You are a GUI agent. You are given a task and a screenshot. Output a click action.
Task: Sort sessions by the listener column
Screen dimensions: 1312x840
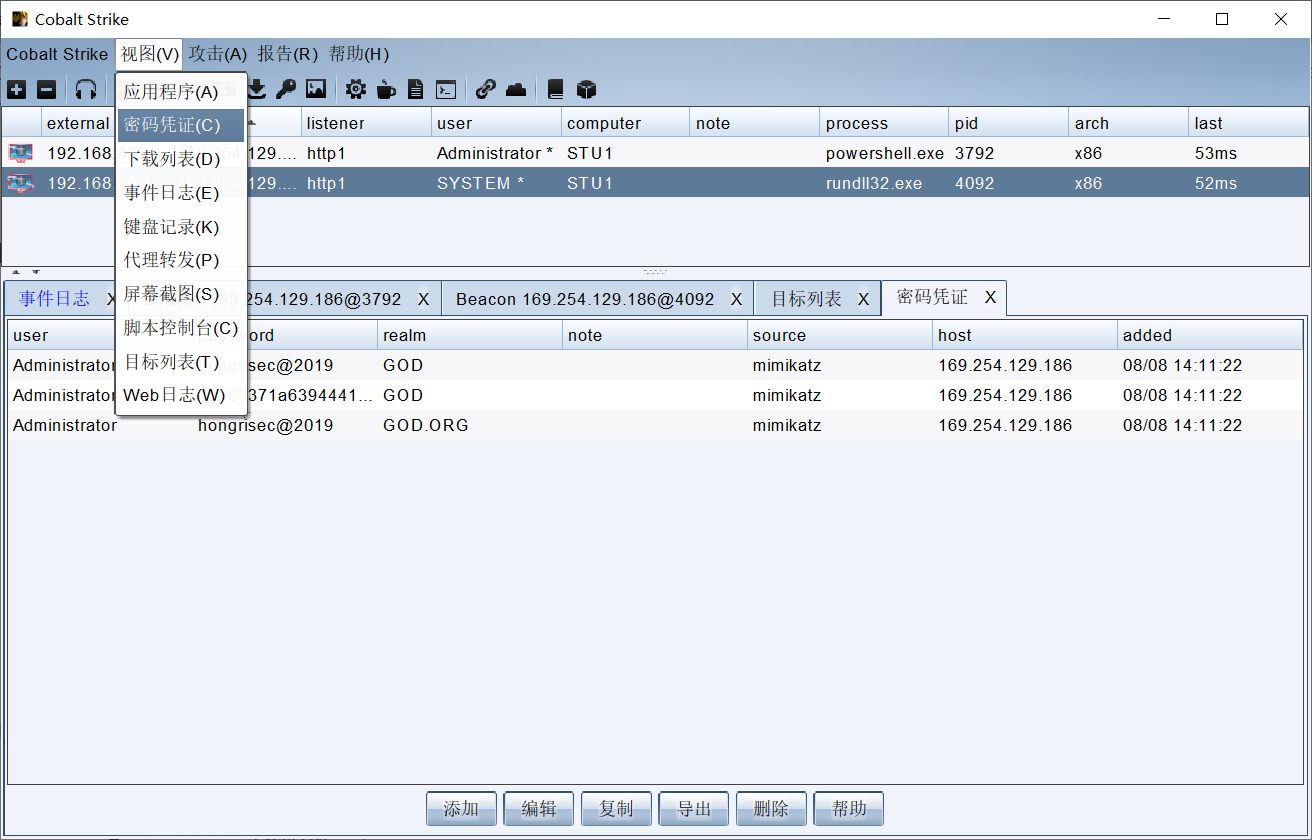point(366,123)
